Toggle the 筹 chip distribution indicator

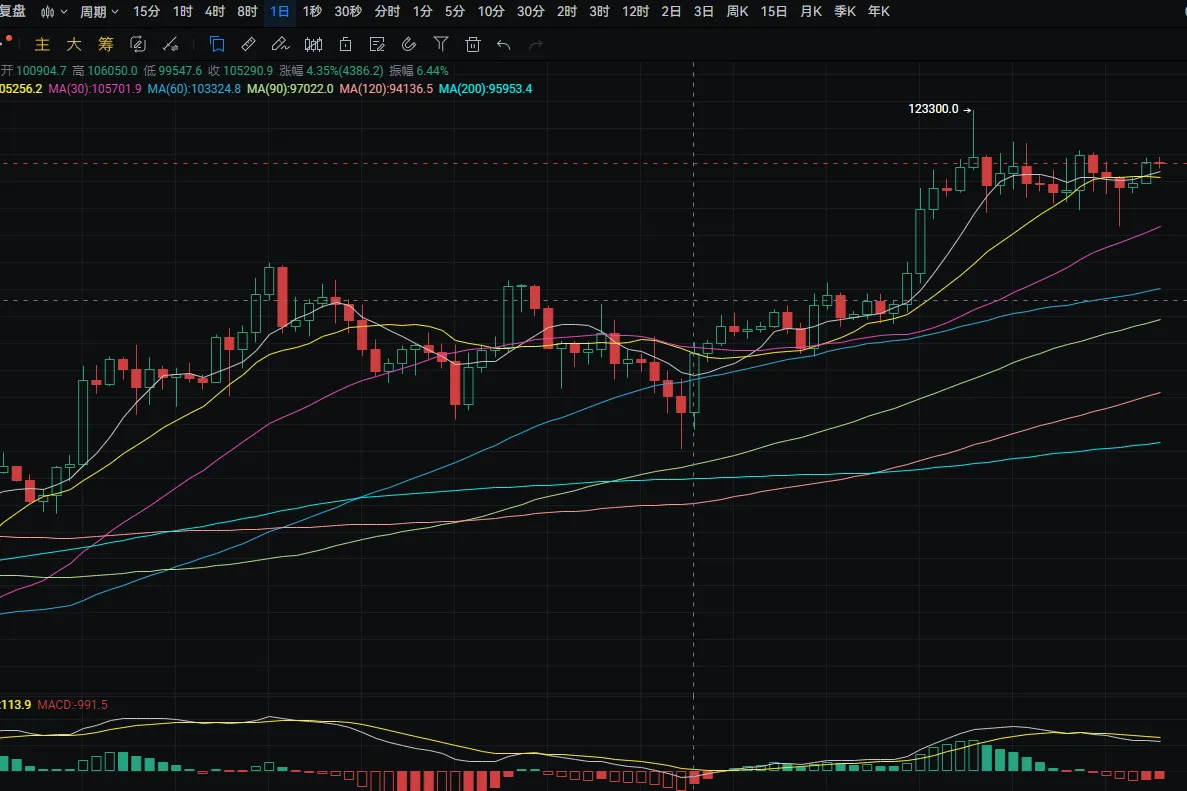[105, 45]
